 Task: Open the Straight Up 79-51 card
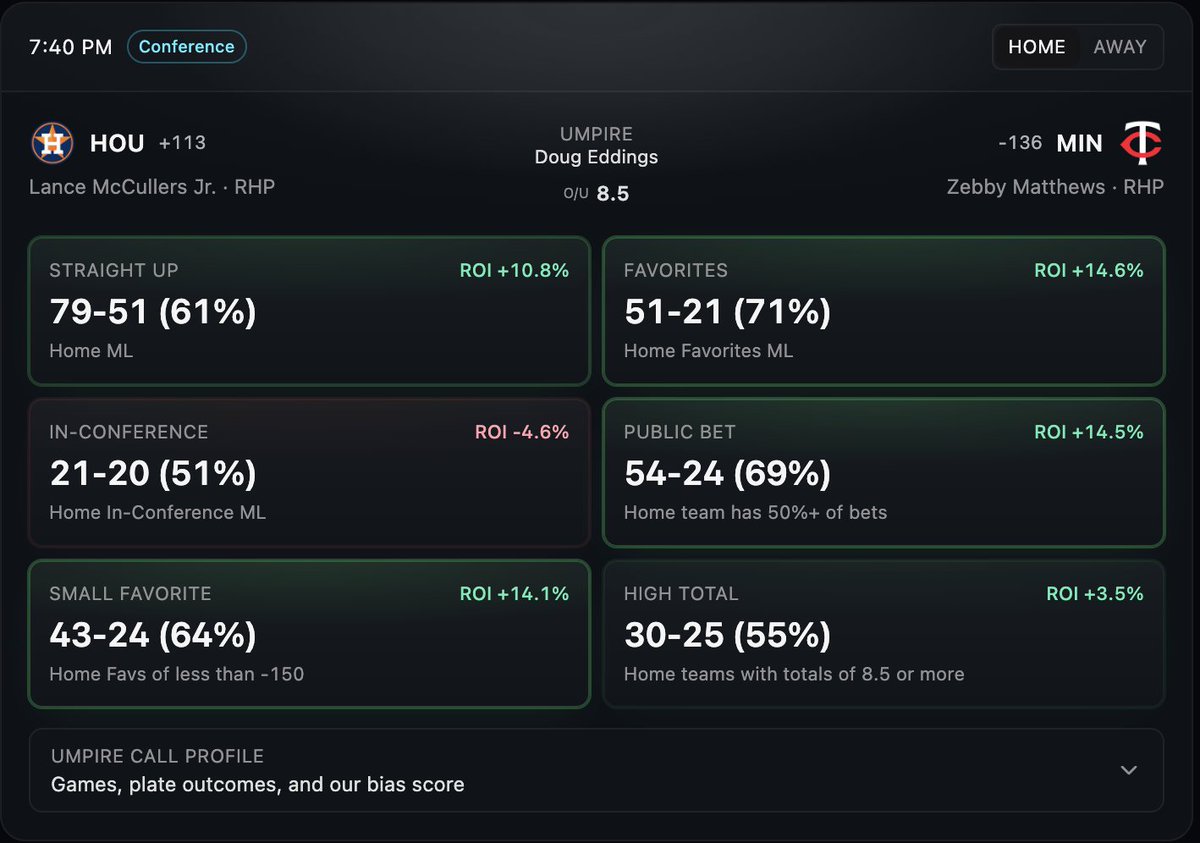click(309, 311)
